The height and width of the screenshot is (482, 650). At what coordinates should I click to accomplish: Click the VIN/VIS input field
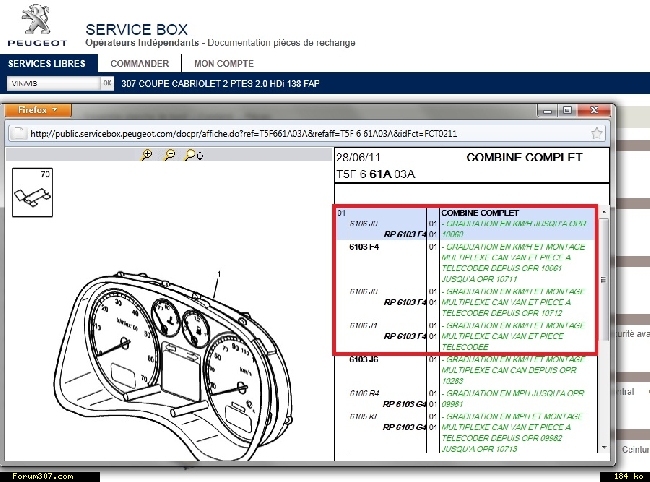pos(54,83)
